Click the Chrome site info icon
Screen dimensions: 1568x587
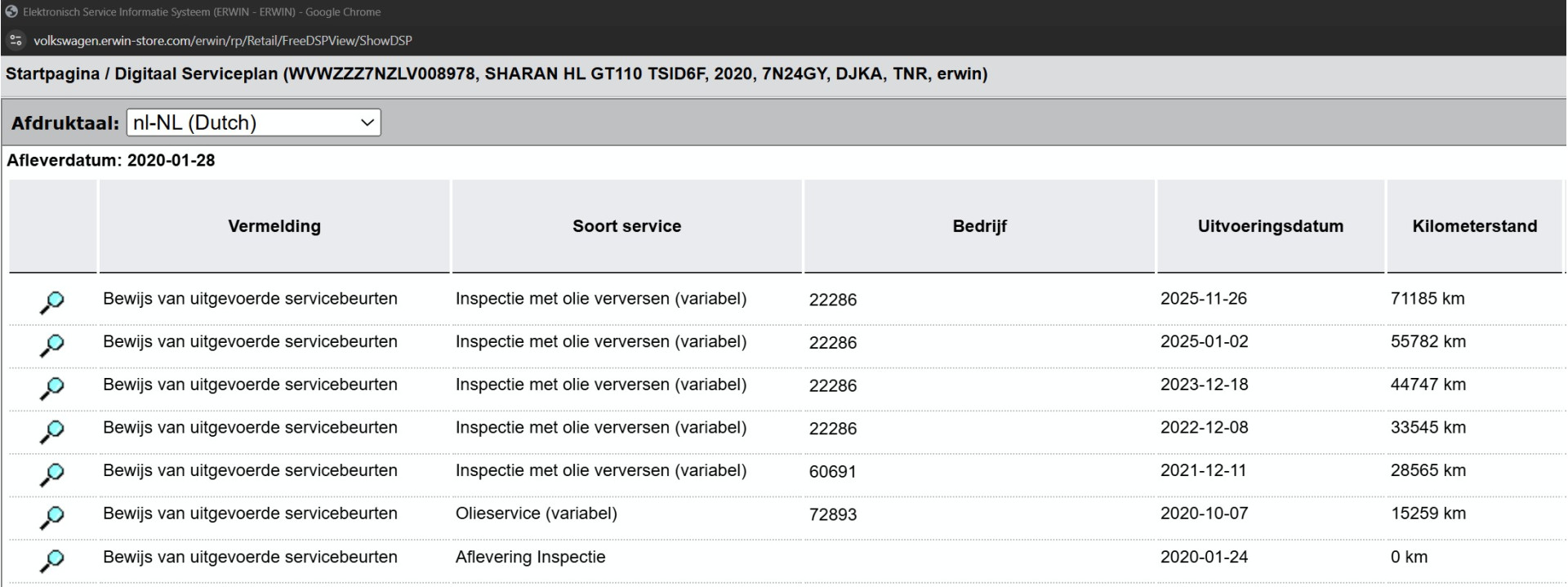coord(15,40)
